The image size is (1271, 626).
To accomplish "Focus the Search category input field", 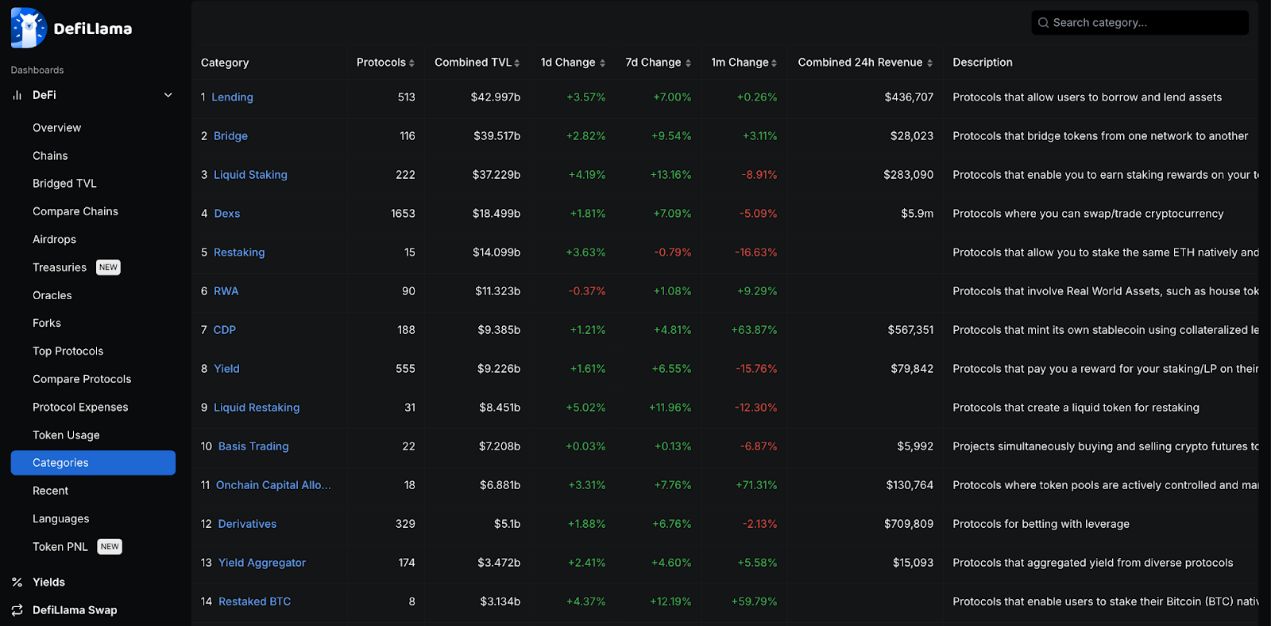I will [x=1146, y=23].
